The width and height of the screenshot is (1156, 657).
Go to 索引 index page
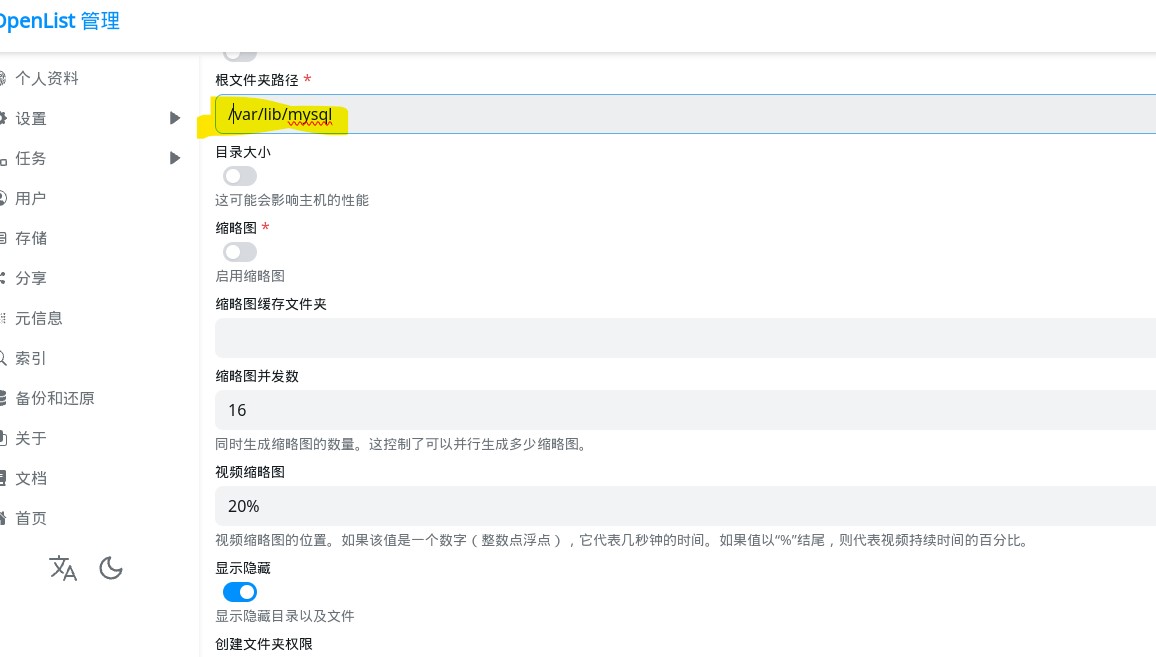pyautogui.click(x=31, y=358)
